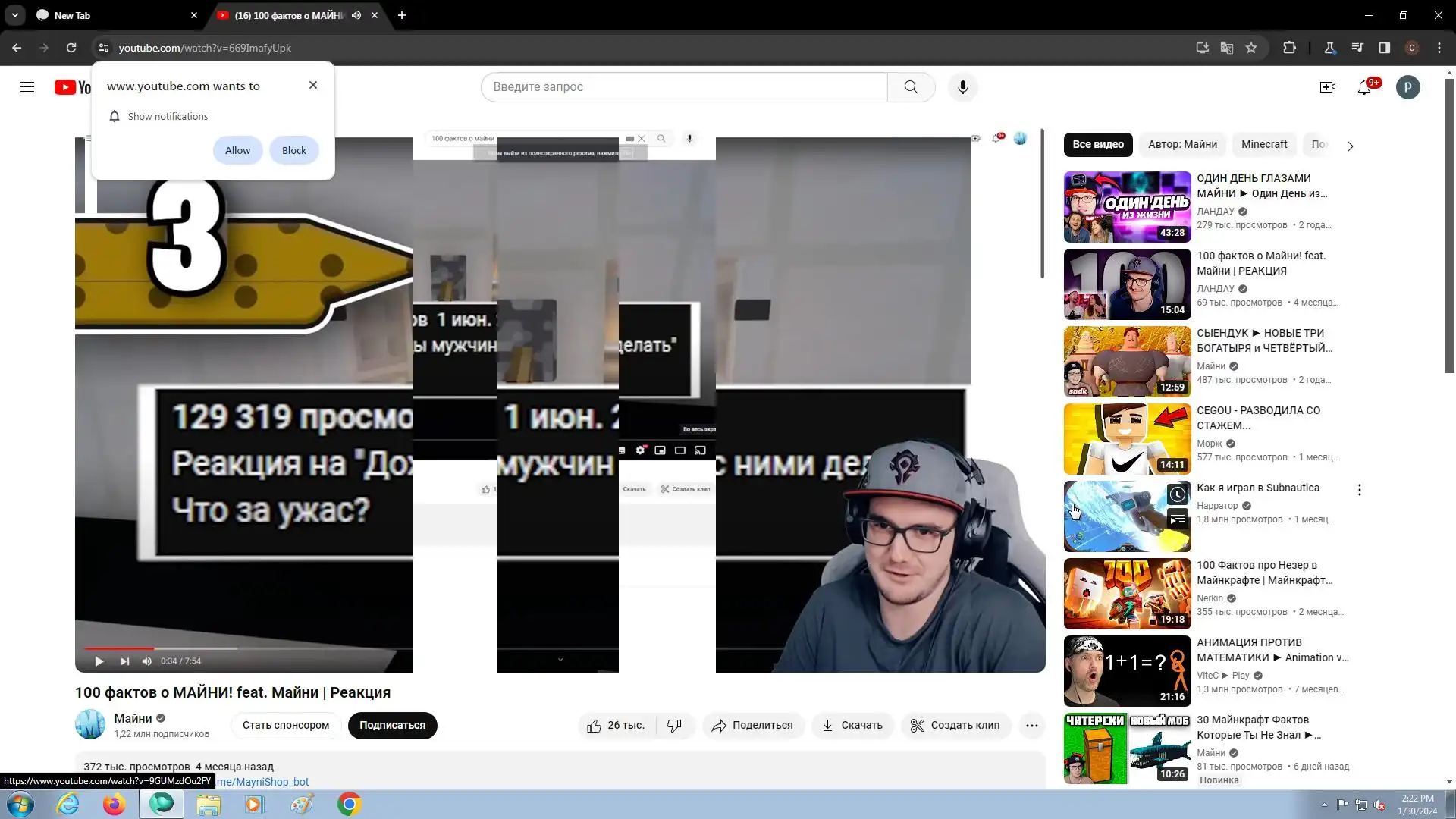
Task: Click the search magnifier button
Action: coord(911,87)
